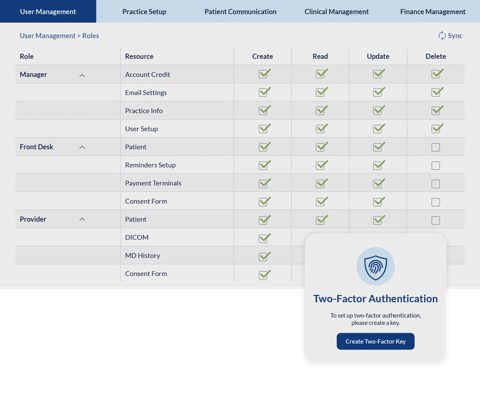The height and width of the screenshot is (397, 480).
Task: Collapse the Provider role group
Action: point(82,219)
